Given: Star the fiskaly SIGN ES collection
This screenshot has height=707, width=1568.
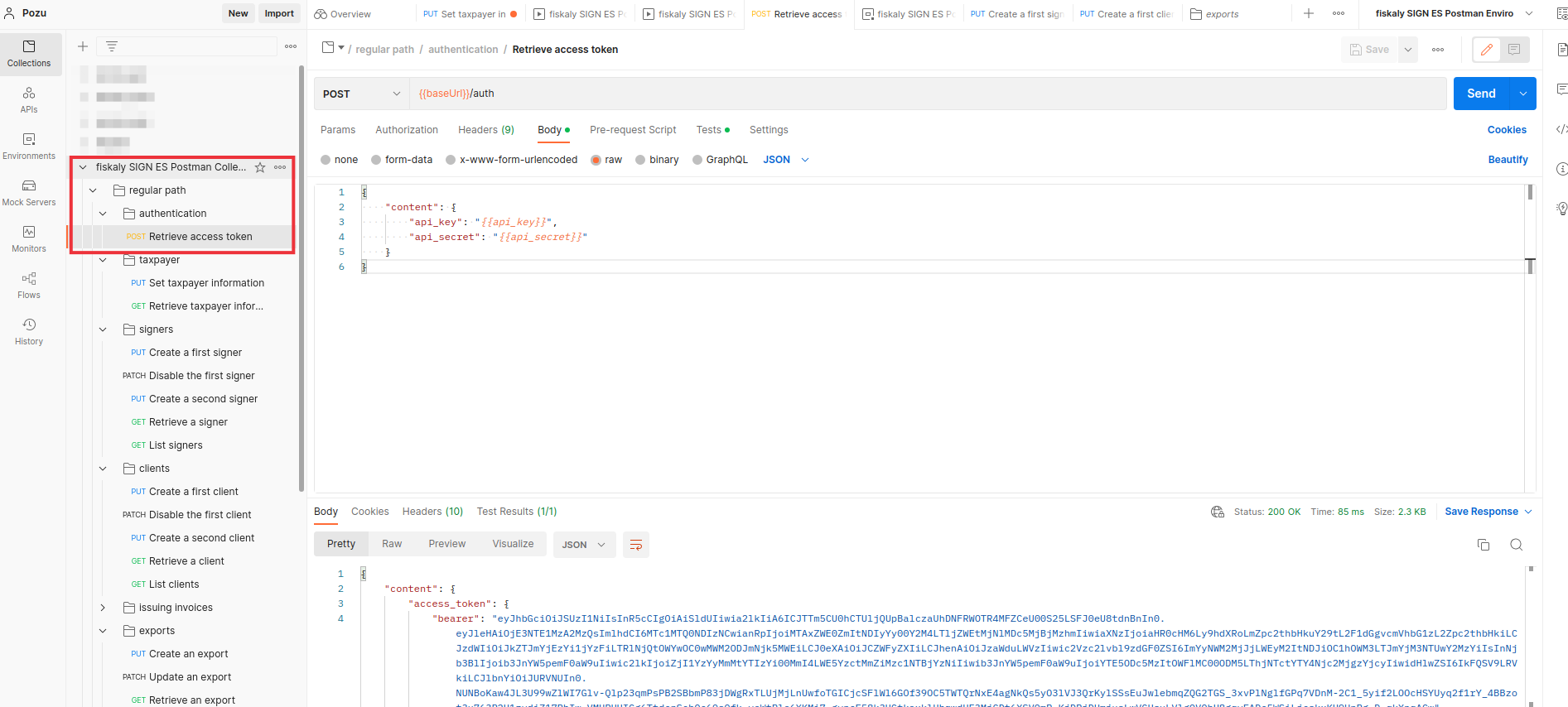Looking at the screenshot, I should point(260,167).
